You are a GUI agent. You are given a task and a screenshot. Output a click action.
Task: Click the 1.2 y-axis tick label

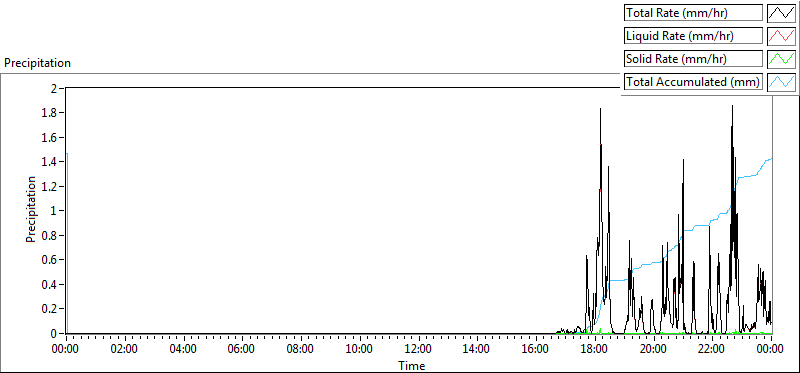point(49,186)
